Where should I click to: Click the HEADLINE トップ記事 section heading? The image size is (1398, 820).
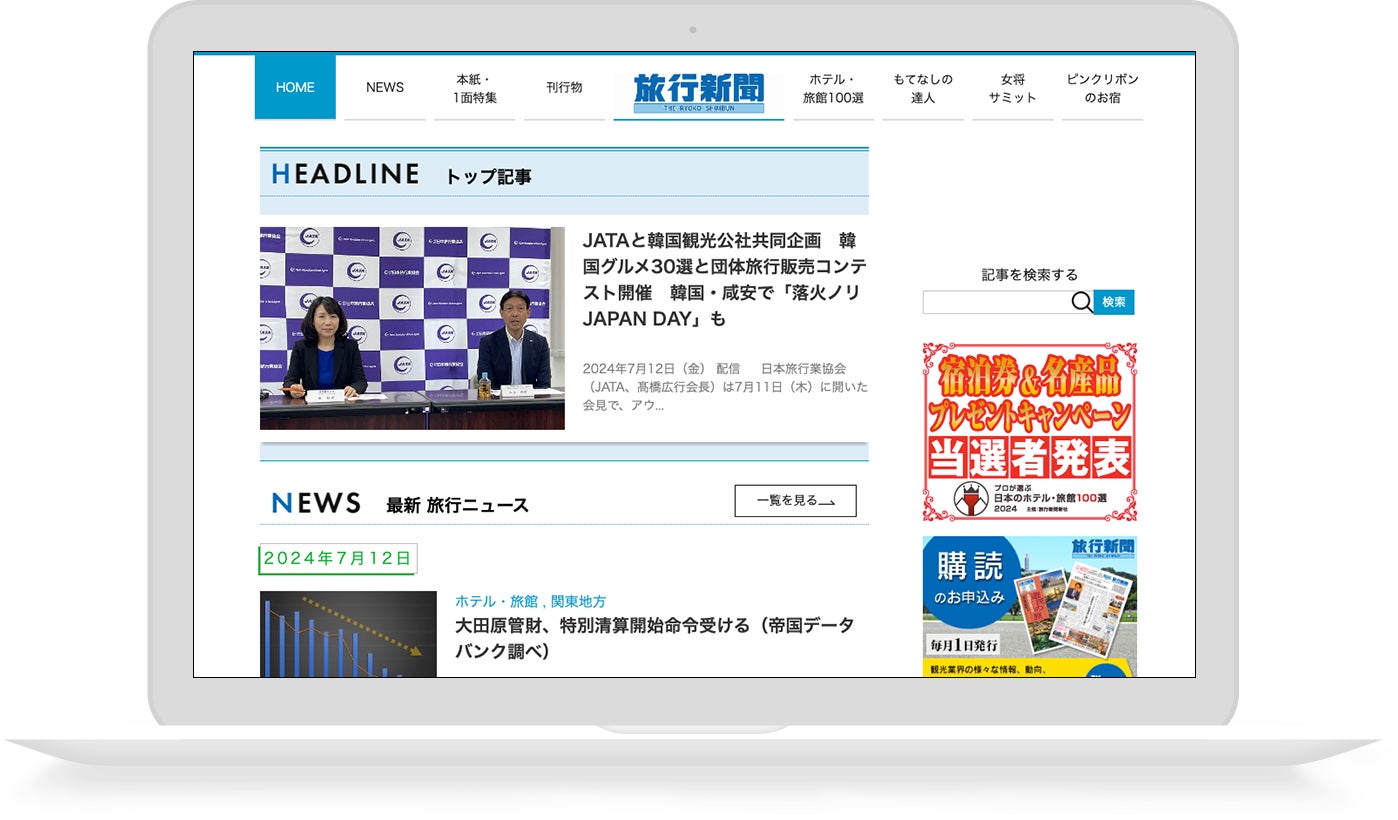point(402,175)
